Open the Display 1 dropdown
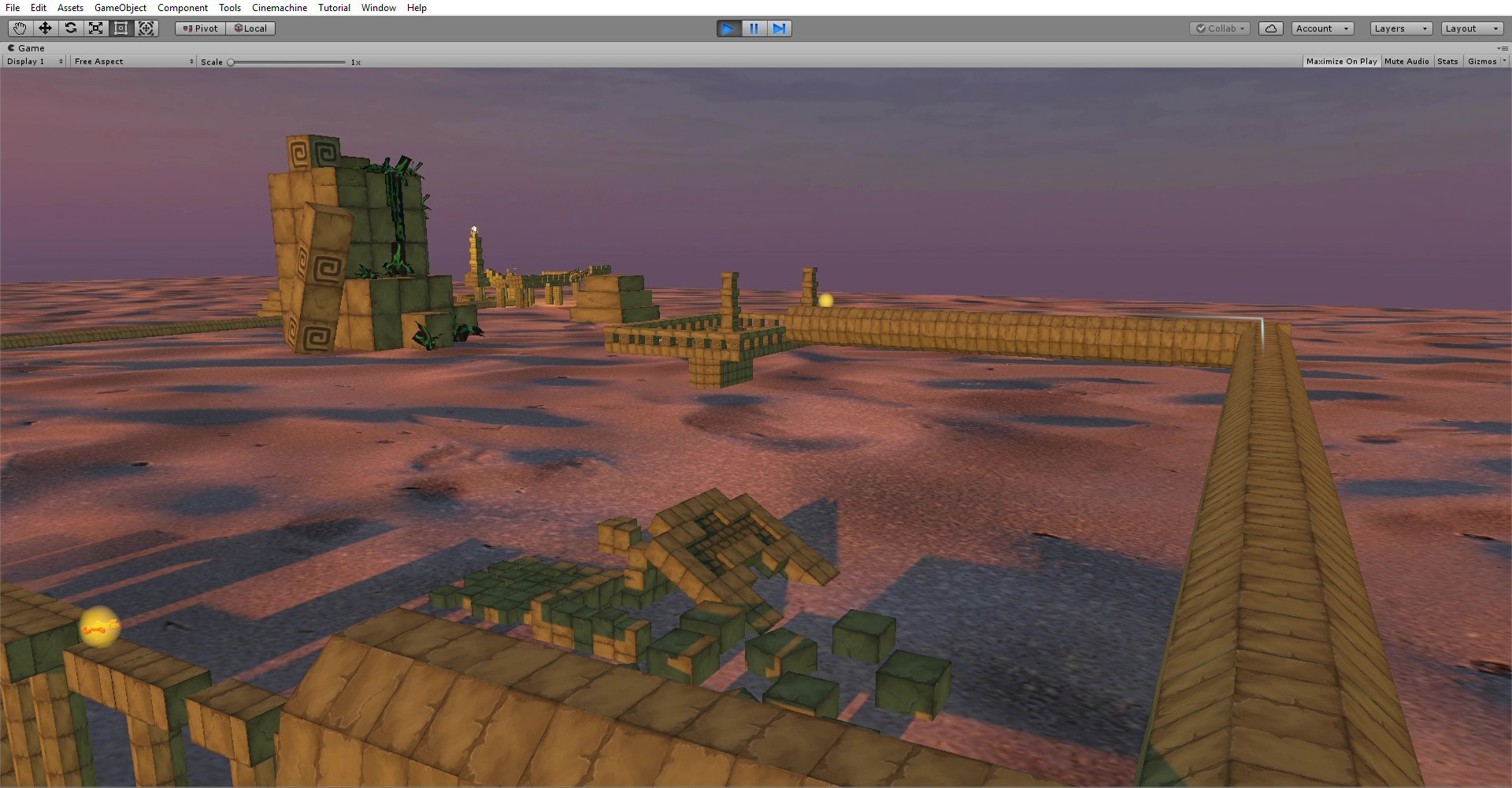The height and width of the screenshot is (788, 1512). [x=35, y=61]
